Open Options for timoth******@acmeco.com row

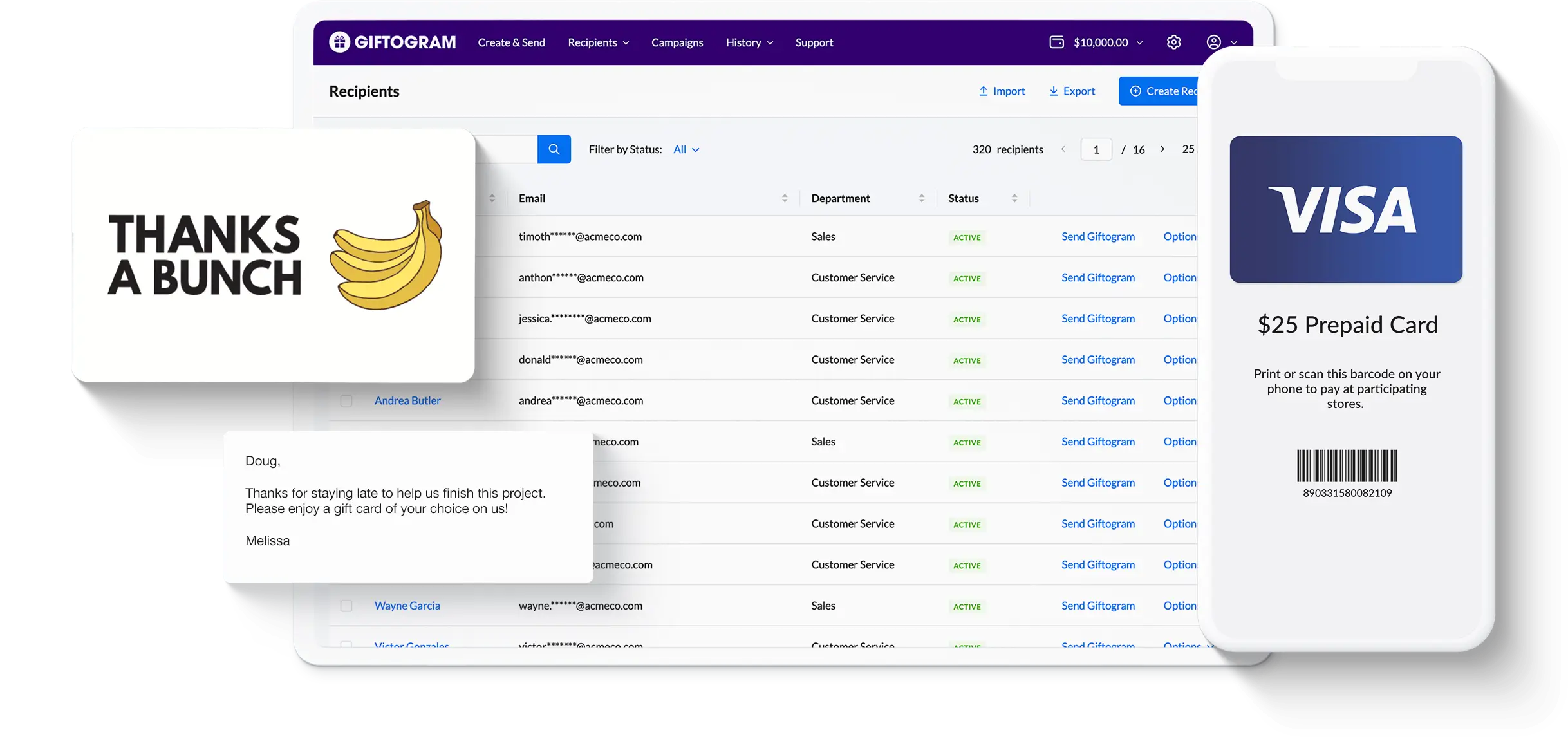(x=1179, y=236)
